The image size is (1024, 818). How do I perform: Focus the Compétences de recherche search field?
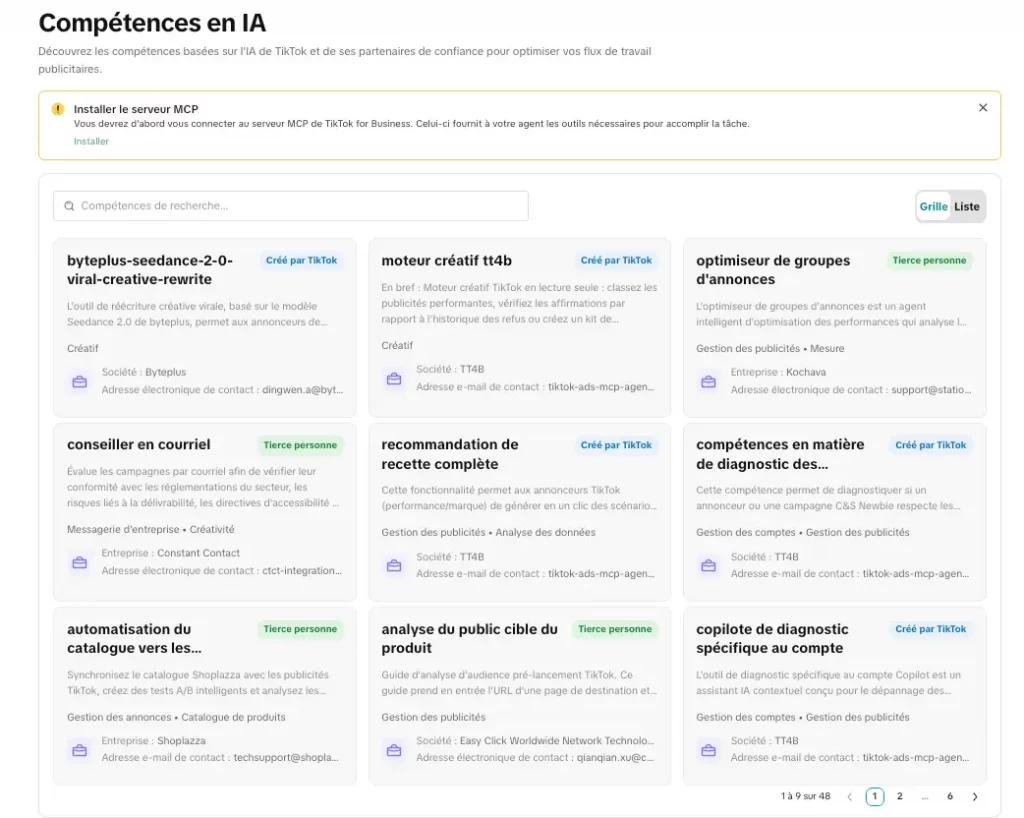pyautogui.click(x=291, y=206)
